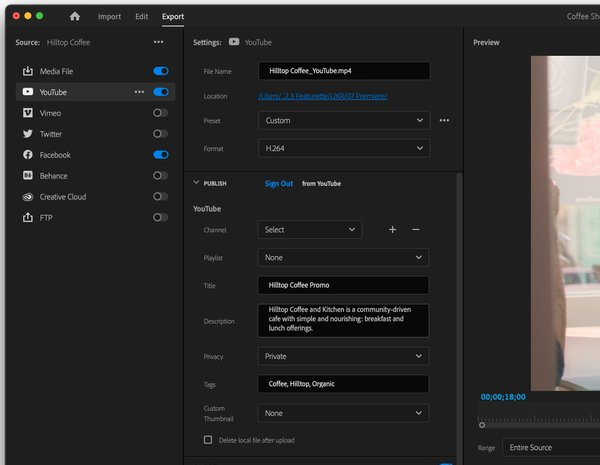600x465 pixels.
Task: Click the Sign Out link
Action: coord(279,184)
